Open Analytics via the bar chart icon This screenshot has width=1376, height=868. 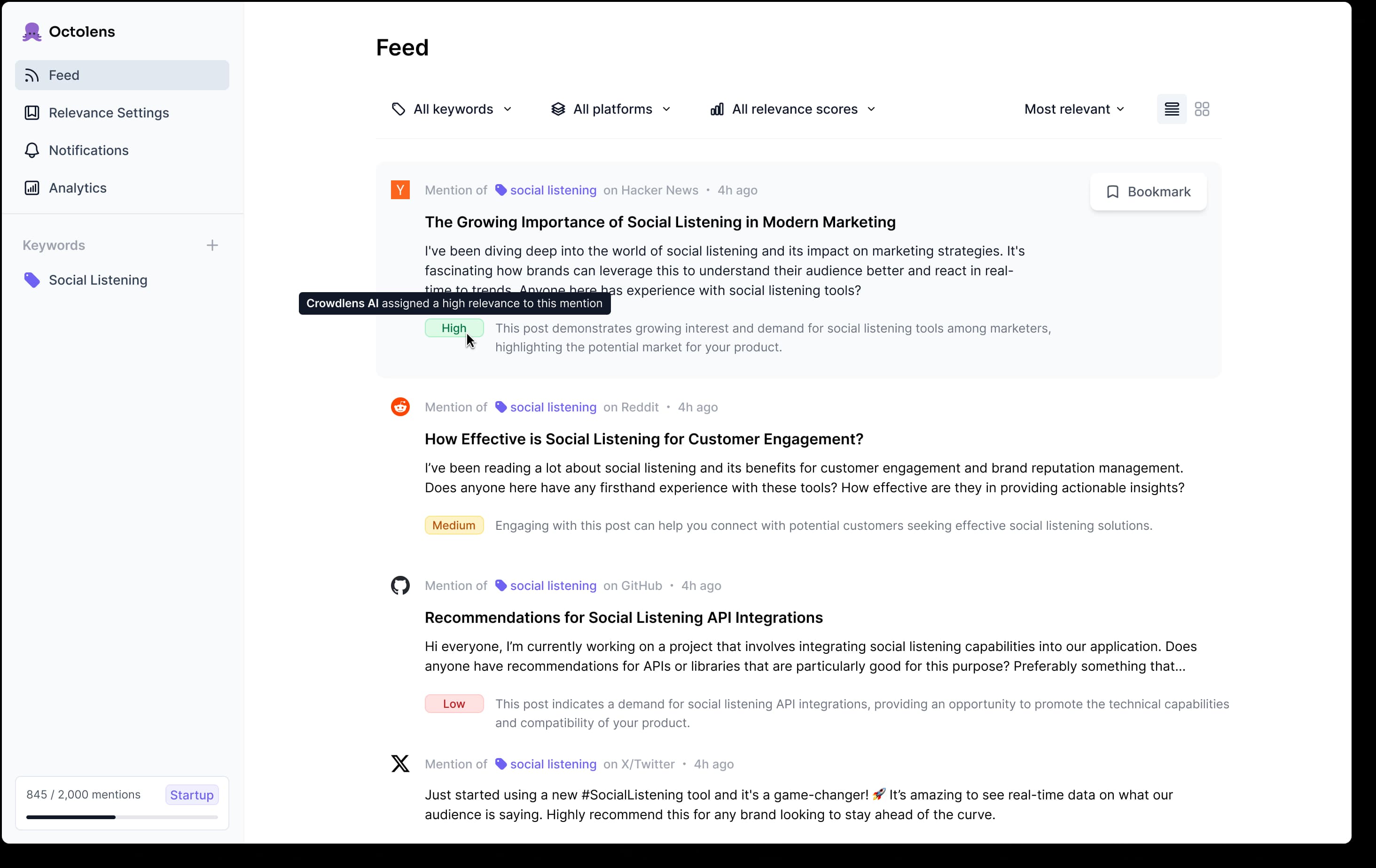pyautogui.click(x=32, y=187)
